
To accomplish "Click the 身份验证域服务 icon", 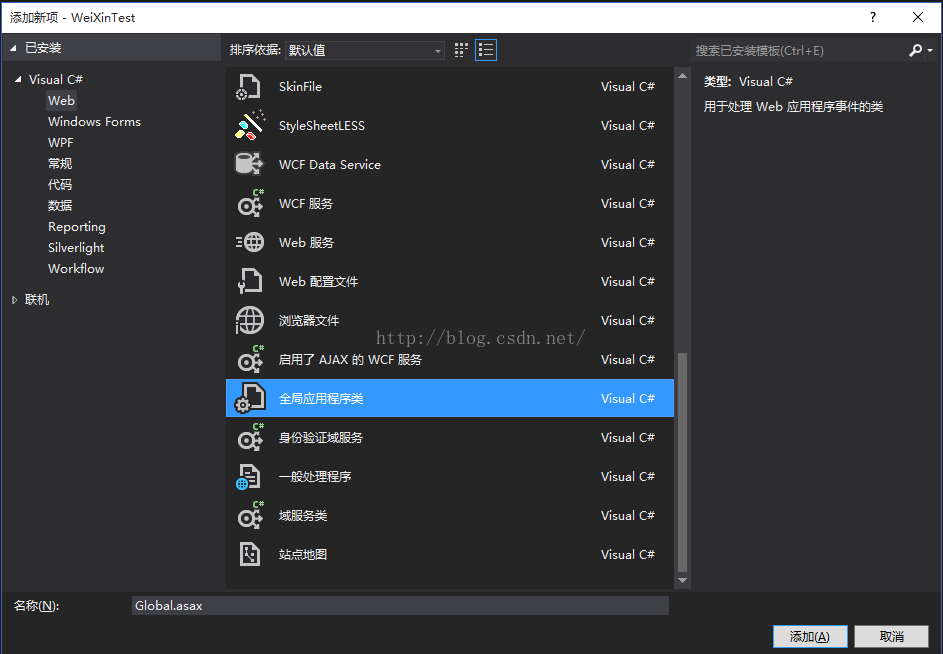I will 250,437.
